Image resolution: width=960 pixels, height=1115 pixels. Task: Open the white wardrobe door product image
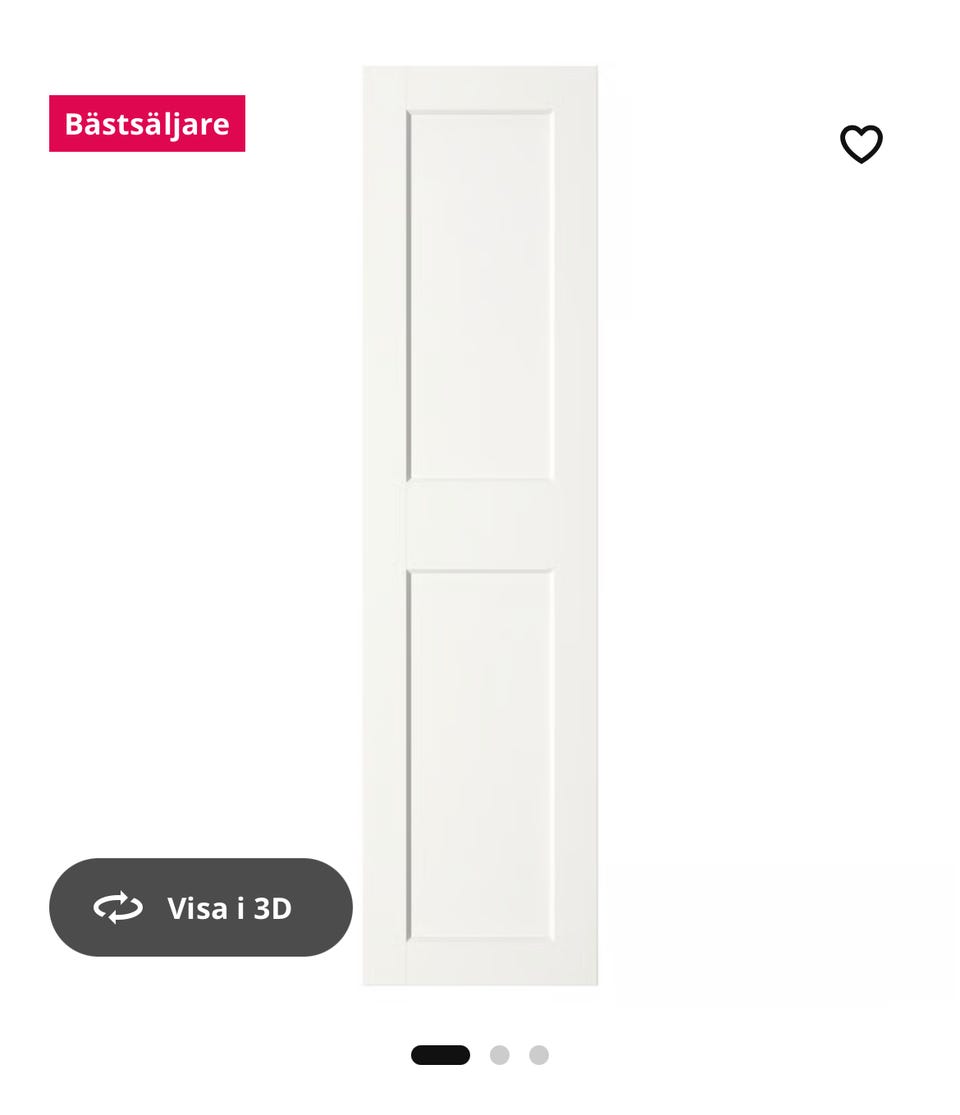(480, 526)
